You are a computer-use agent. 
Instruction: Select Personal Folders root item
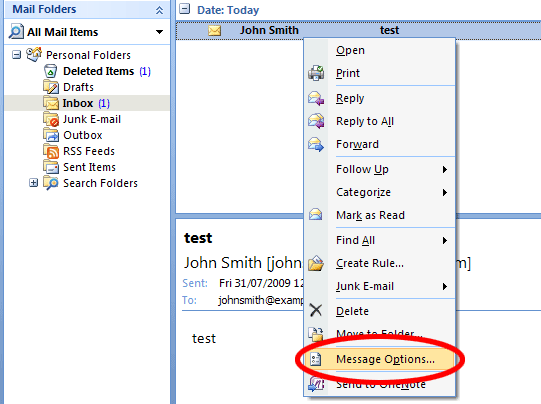(x=88, y=55)
